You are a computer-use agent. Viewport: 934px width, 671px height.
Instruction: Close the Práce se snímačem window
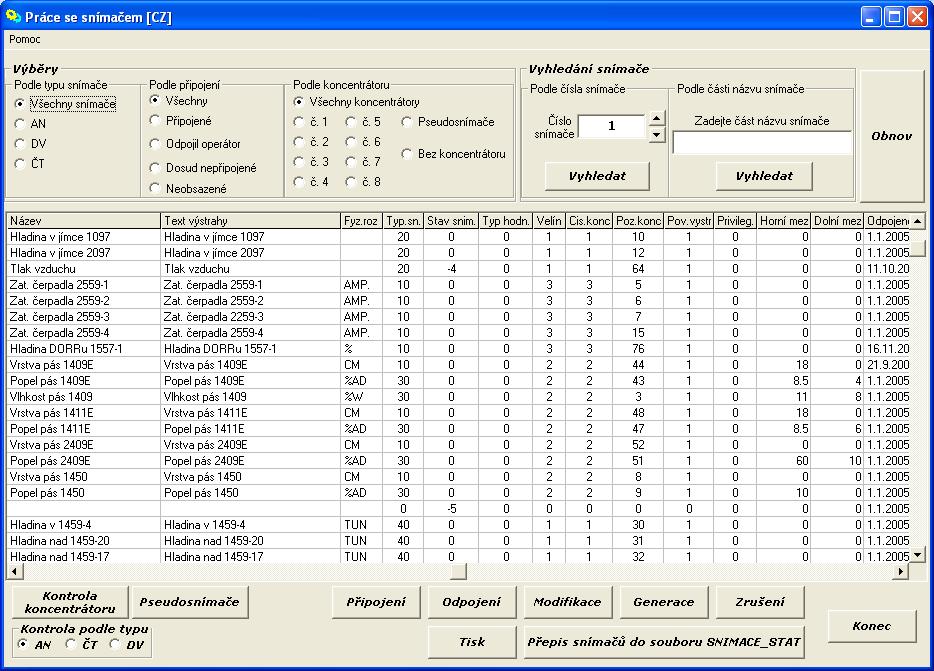pos(917,17)
